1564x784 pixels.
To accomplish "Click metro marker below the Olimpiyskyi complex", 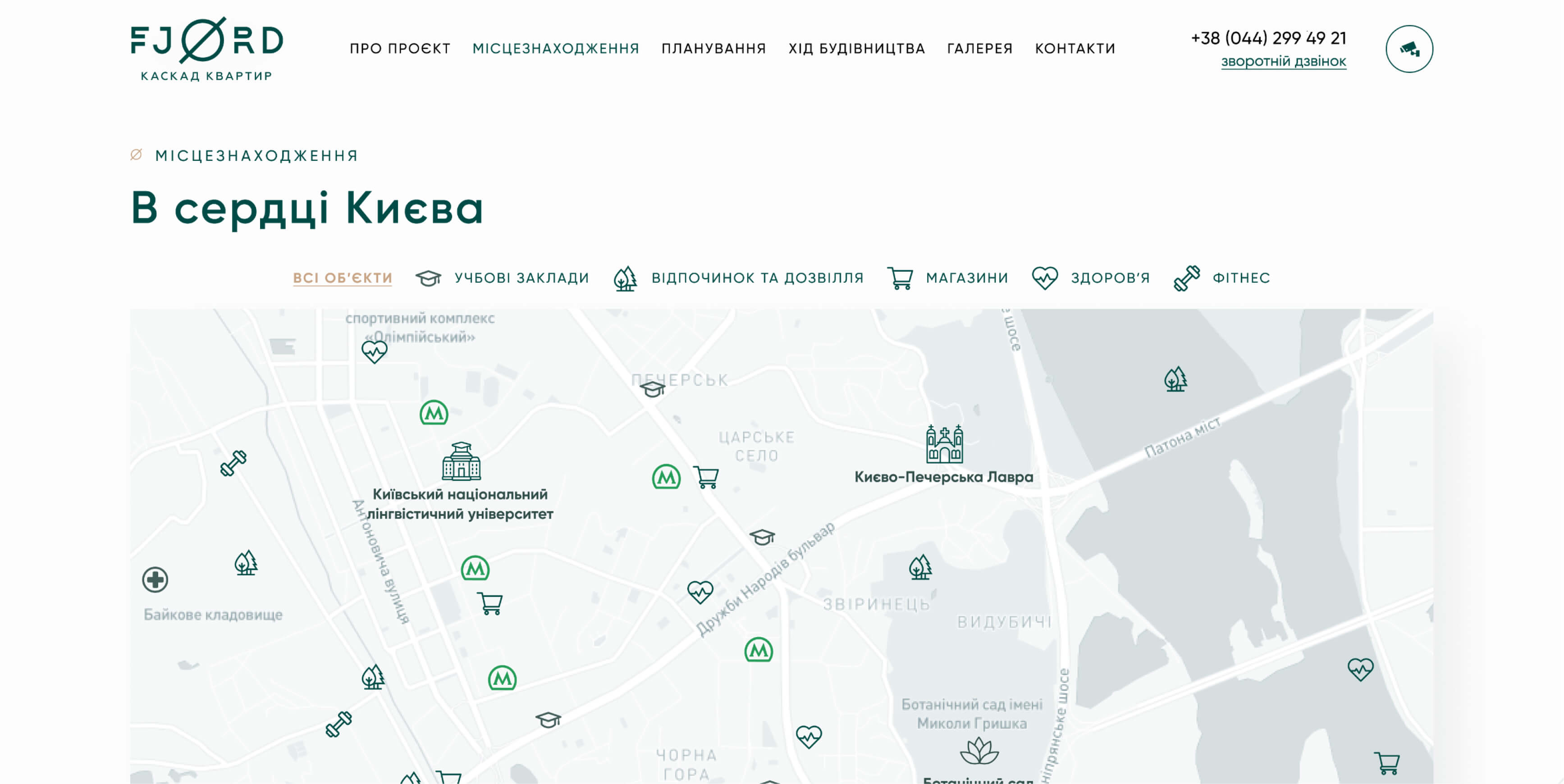I will click(434, 413).
